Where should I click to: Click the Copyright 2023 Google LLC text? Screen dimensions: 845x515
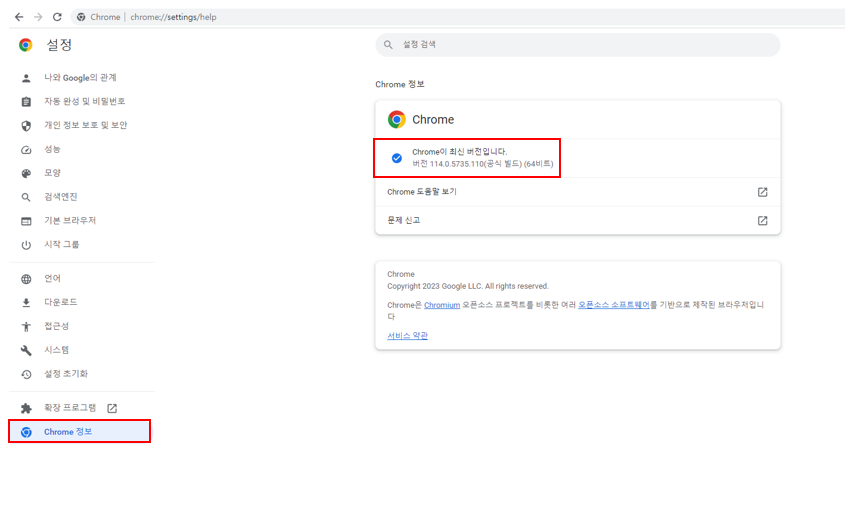[468, 286]
